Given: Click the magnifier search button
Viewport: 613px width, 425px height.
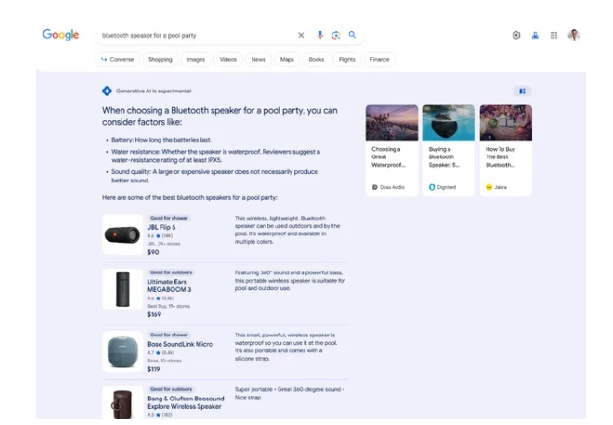Looking at the screenshot, I should pos(352,35).
